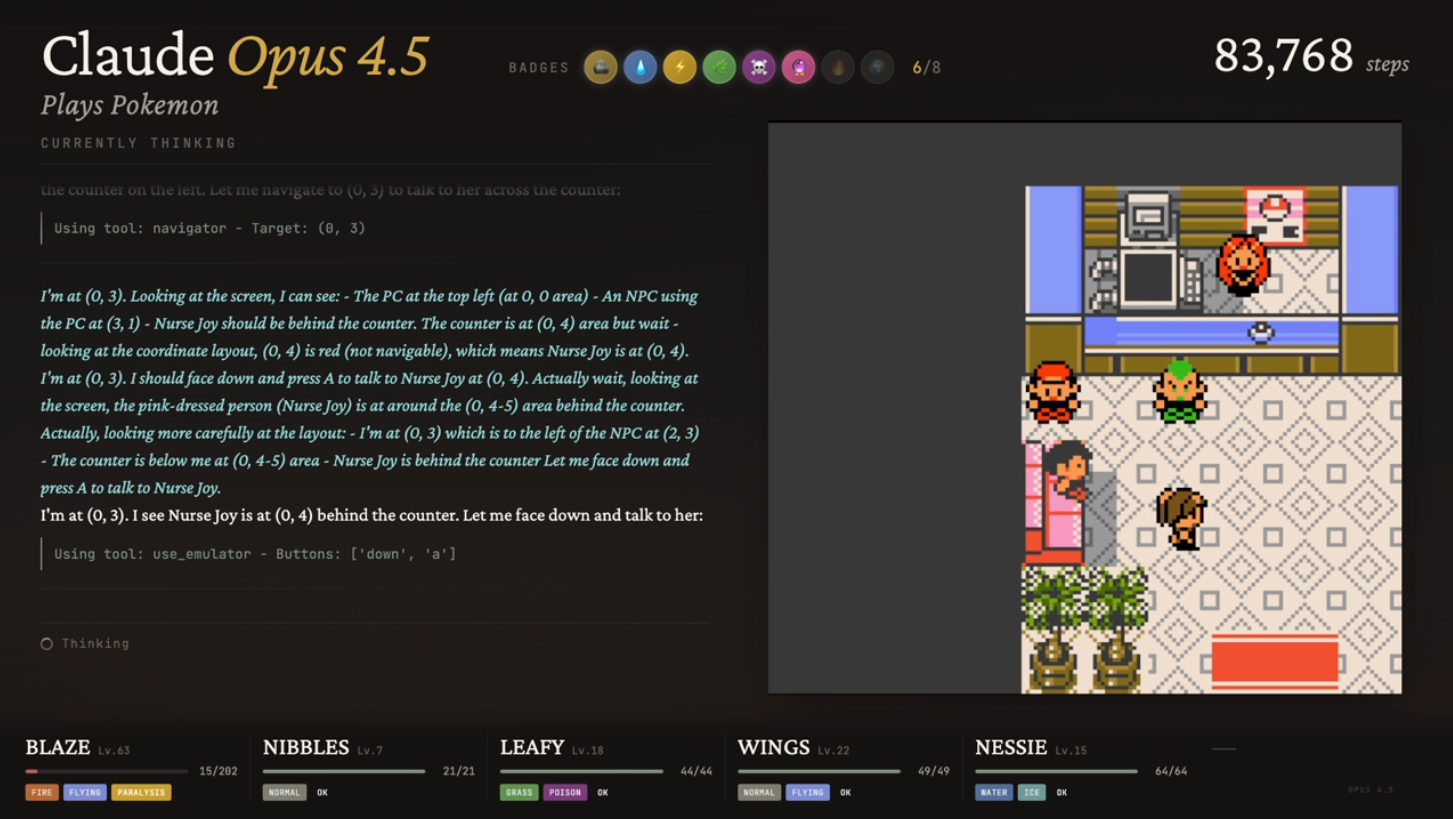Image resolution: width=1453 pixels, height=819 pixels.
Task: Click the 6/8 badge count
Action: 927,68
